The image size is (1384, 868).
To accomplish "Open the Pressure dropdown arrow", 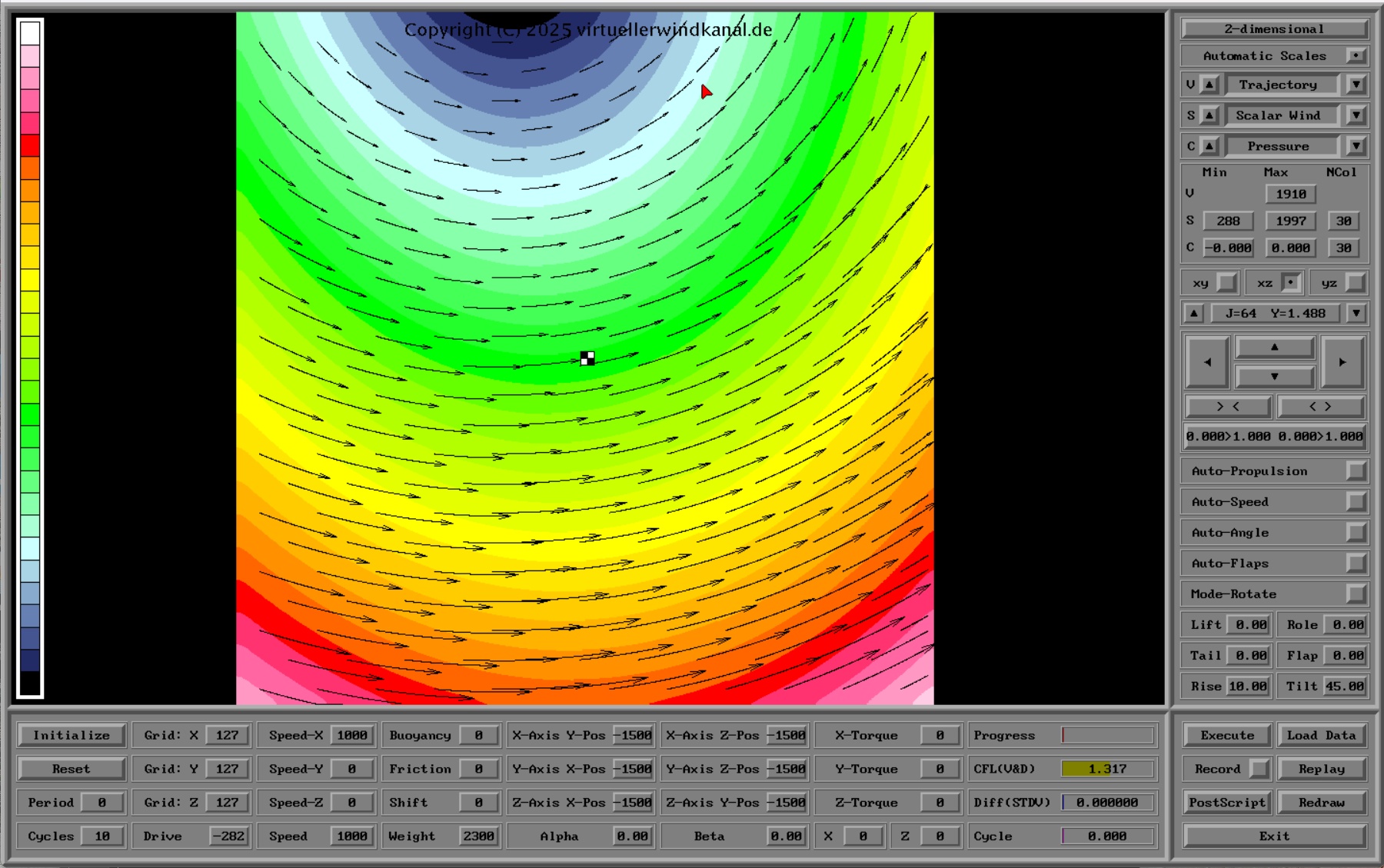I will (1356, 146).
